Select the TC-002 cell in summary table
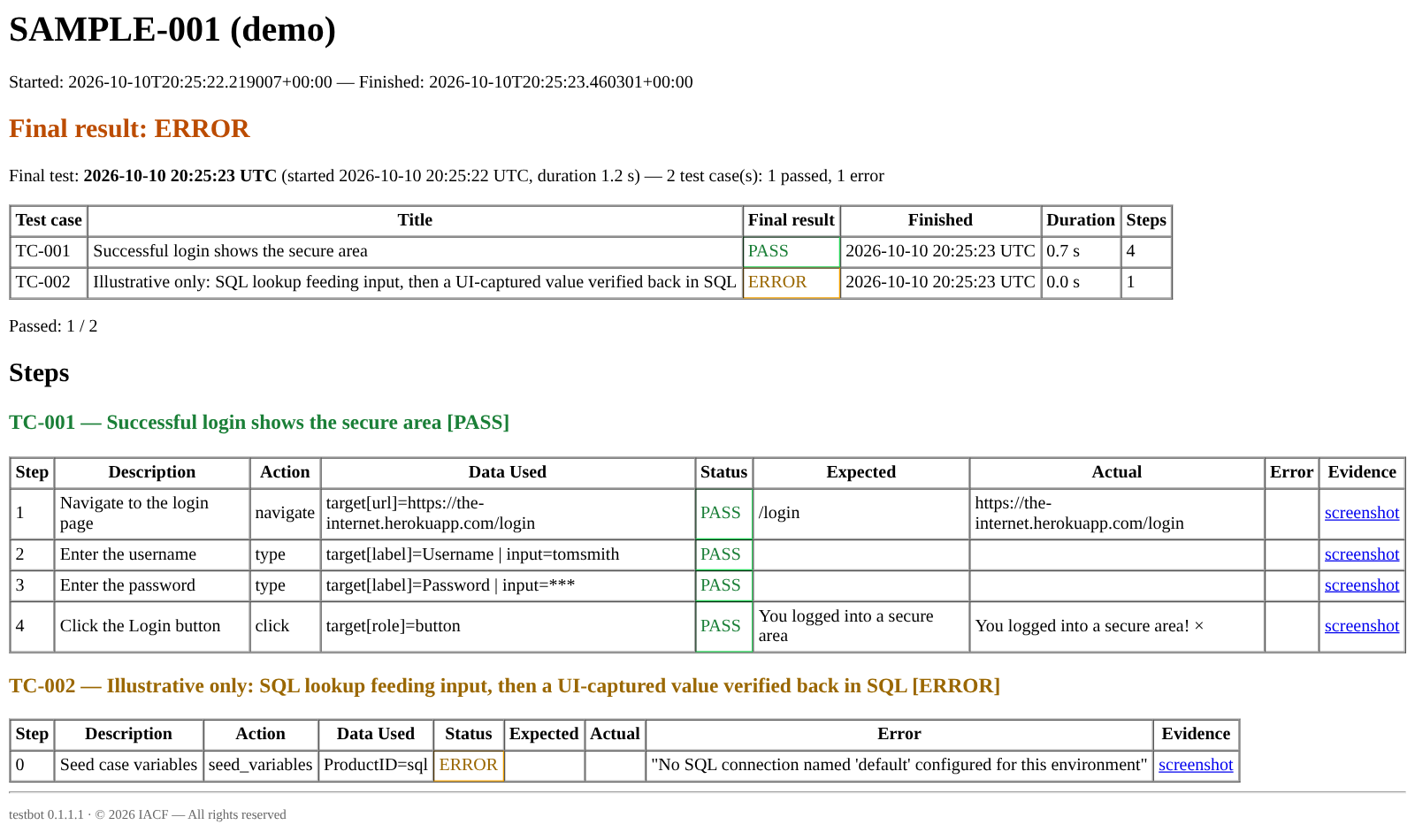Viewport: 1415px width, 840px height. tap(49, 282)
